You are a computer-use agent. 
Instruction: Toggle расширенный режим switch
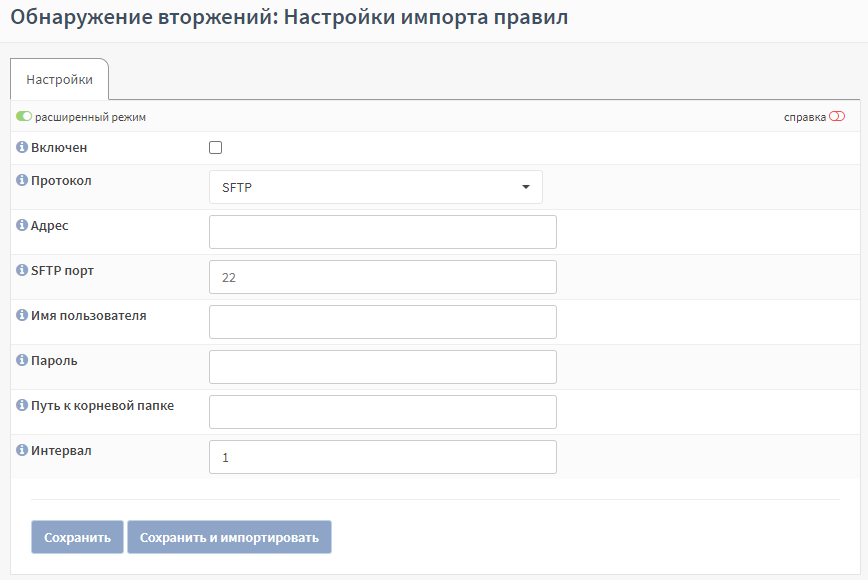tap(24, 117)
